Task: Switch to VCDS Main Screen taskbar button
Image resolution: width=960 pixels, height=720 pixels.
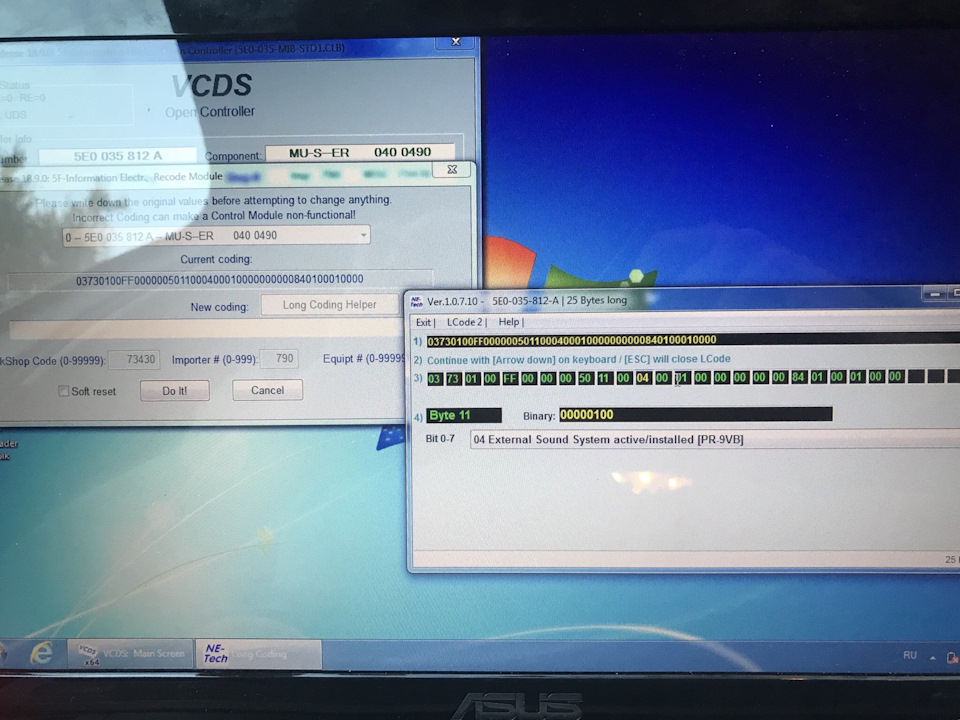Action: point(130,654)
